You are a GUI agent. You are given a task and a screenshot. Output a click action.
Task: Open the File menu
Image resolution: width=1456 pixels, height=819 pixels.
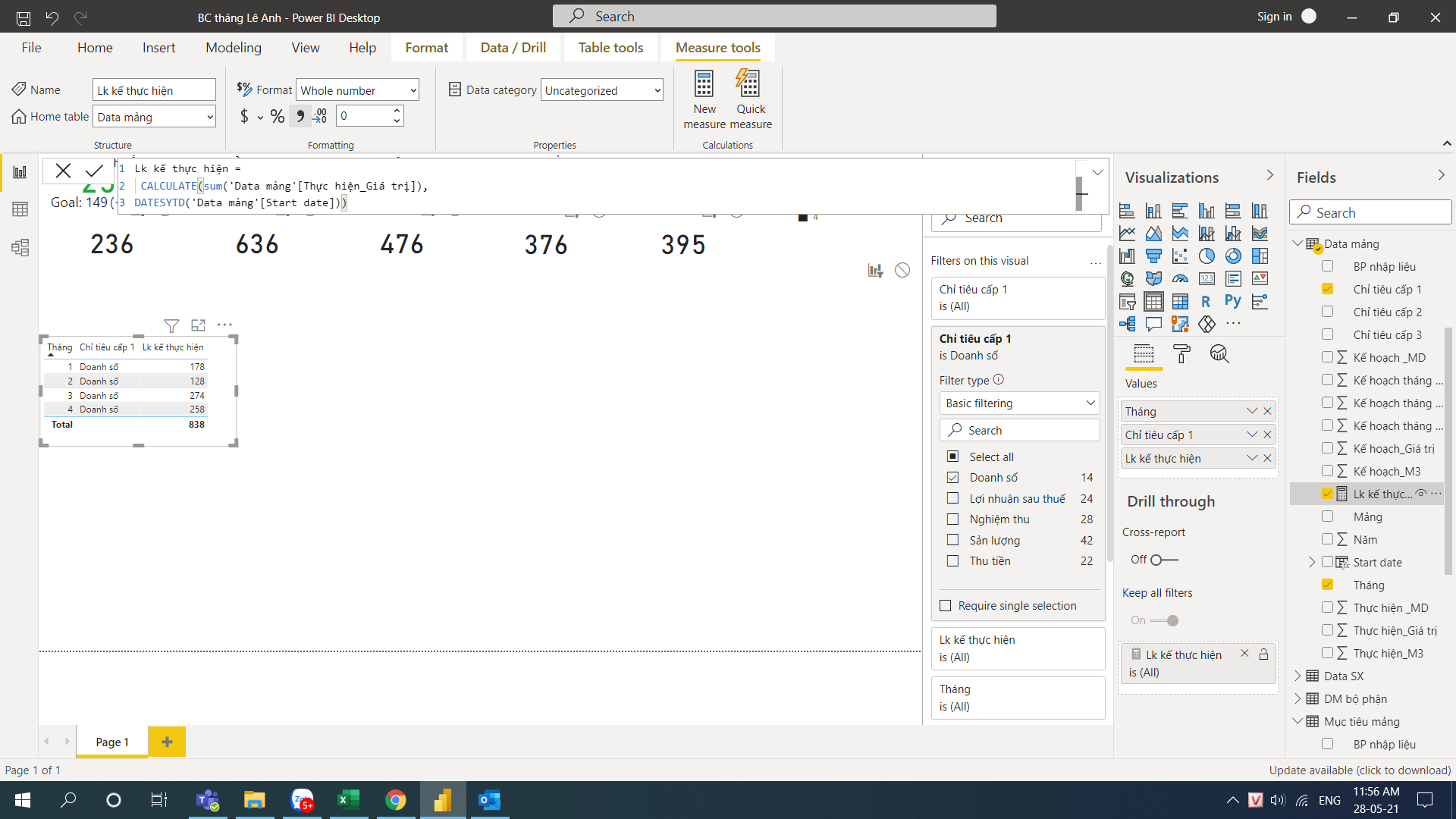[31, 48]
